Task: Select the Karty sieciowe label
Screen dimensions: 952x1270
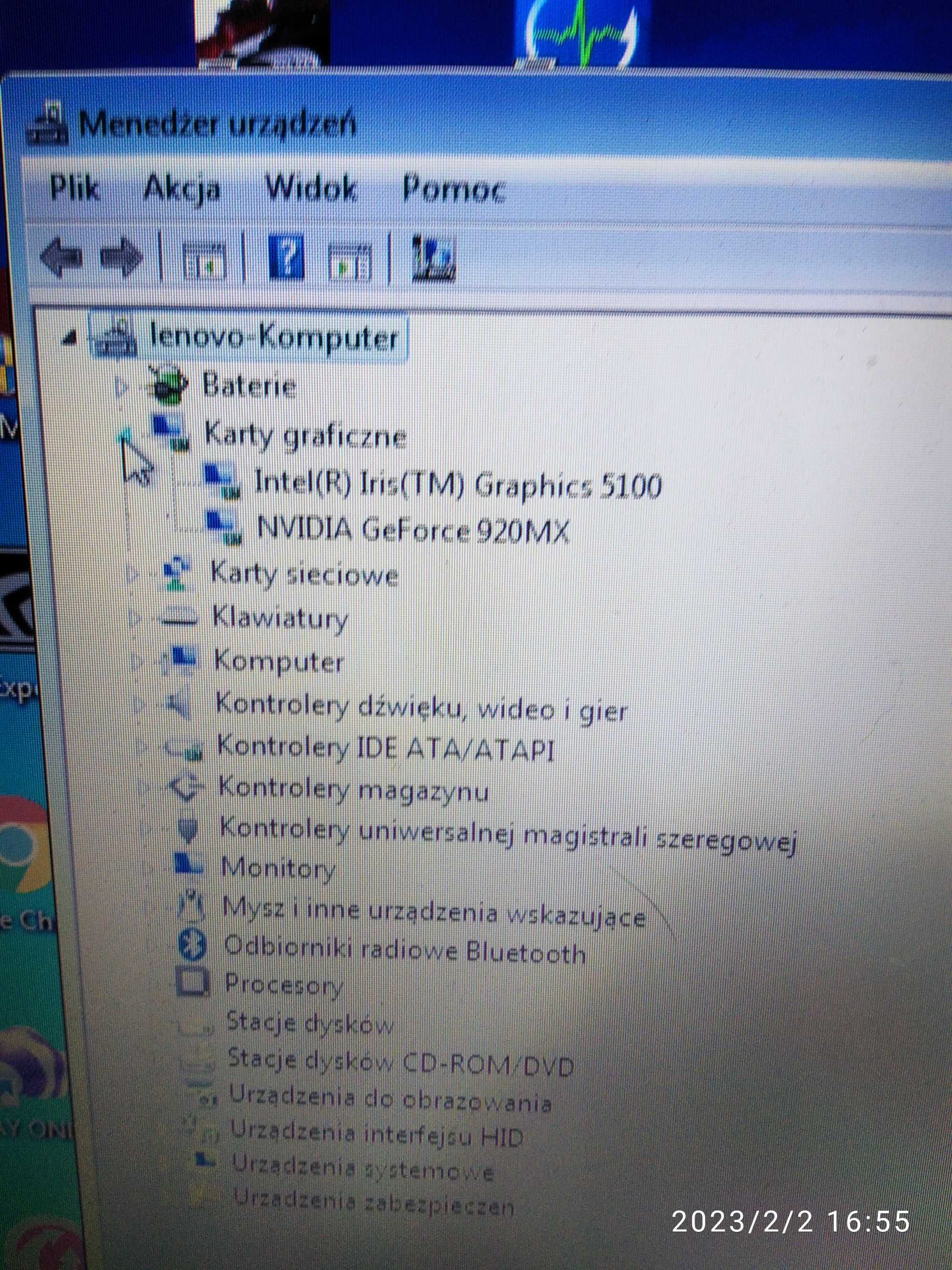Action: click(x=304, y=574)
